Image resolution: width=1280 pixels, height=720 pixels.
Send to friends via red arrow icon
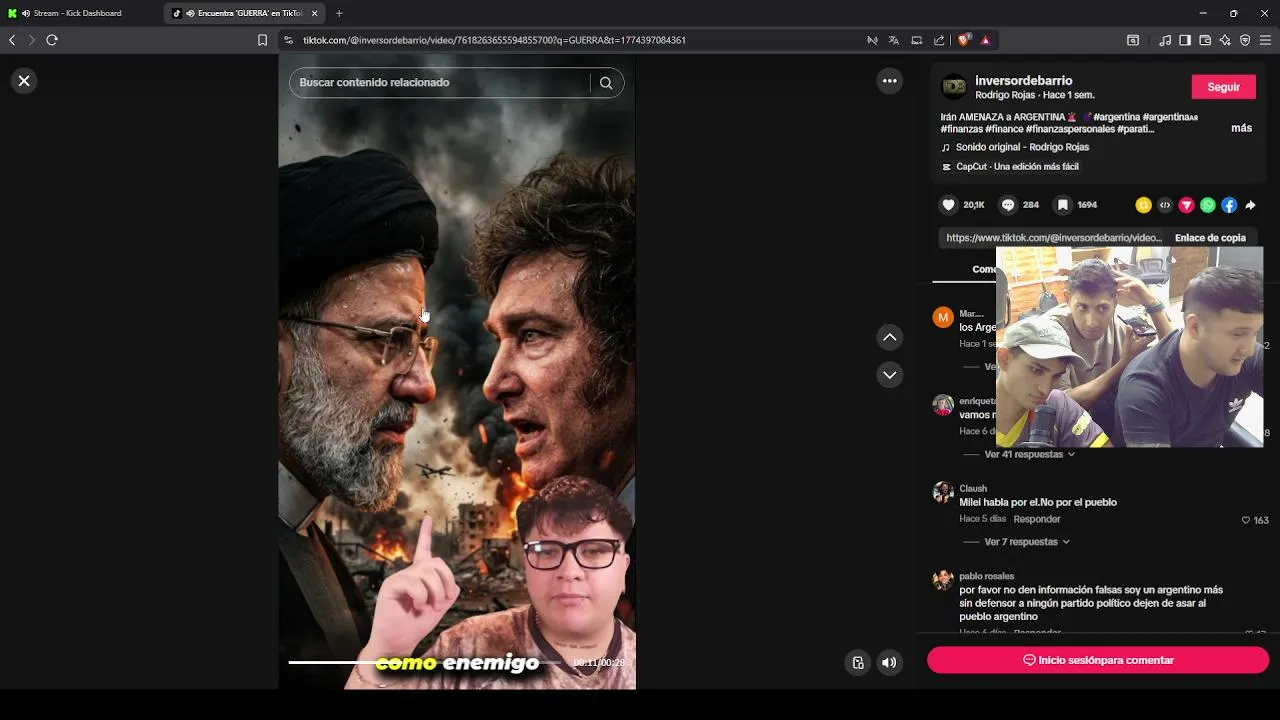[x=1186, y=205]
